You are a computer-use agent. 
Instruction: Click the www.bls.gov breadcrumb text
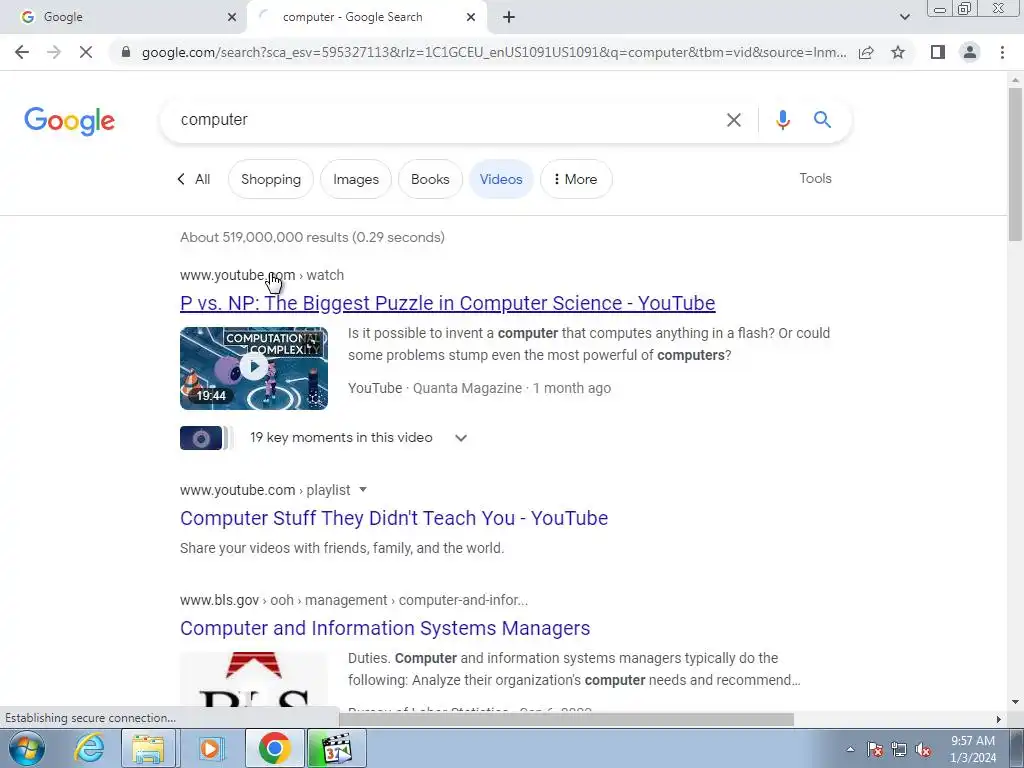coord(219,600)
